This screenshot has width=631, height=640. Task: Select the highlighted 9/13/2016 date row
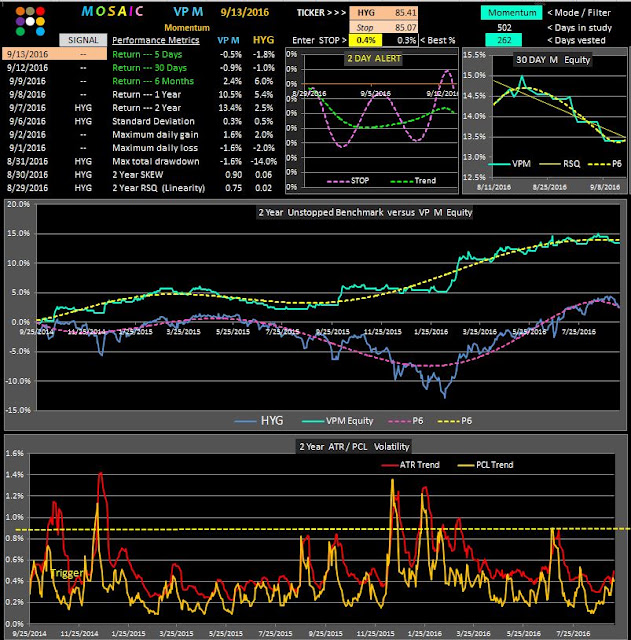click(54, 54)
